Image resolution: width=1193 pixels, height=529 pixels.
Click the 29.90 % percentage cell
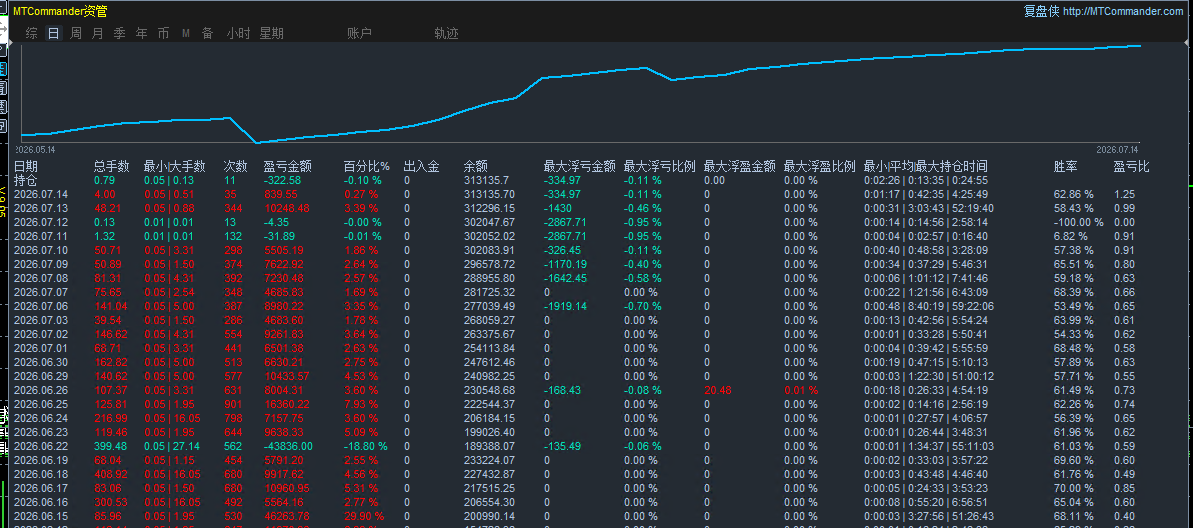pyautogui.click(x=364, y=516)
